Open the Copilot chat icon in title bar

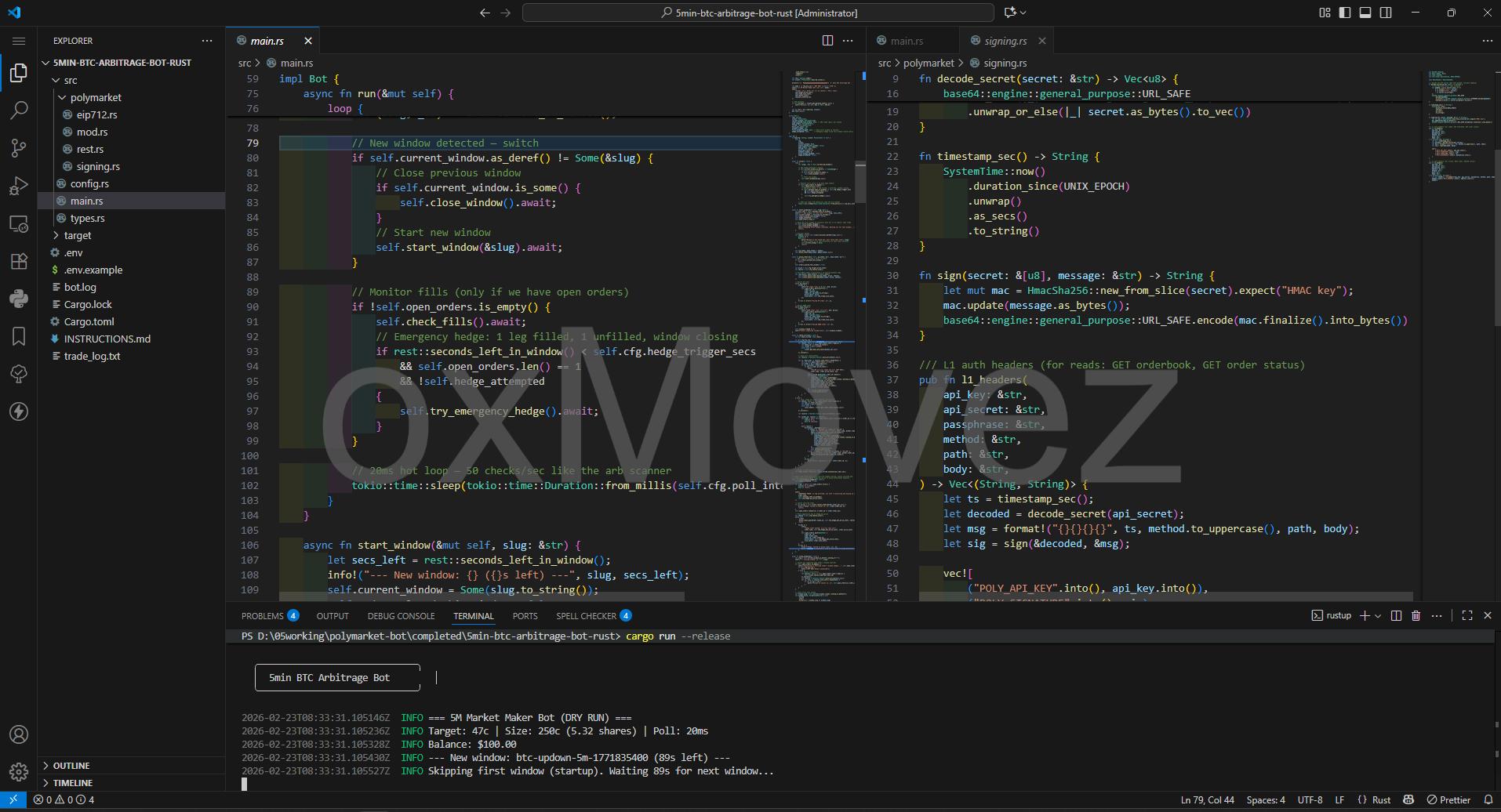pos(1010,13)
